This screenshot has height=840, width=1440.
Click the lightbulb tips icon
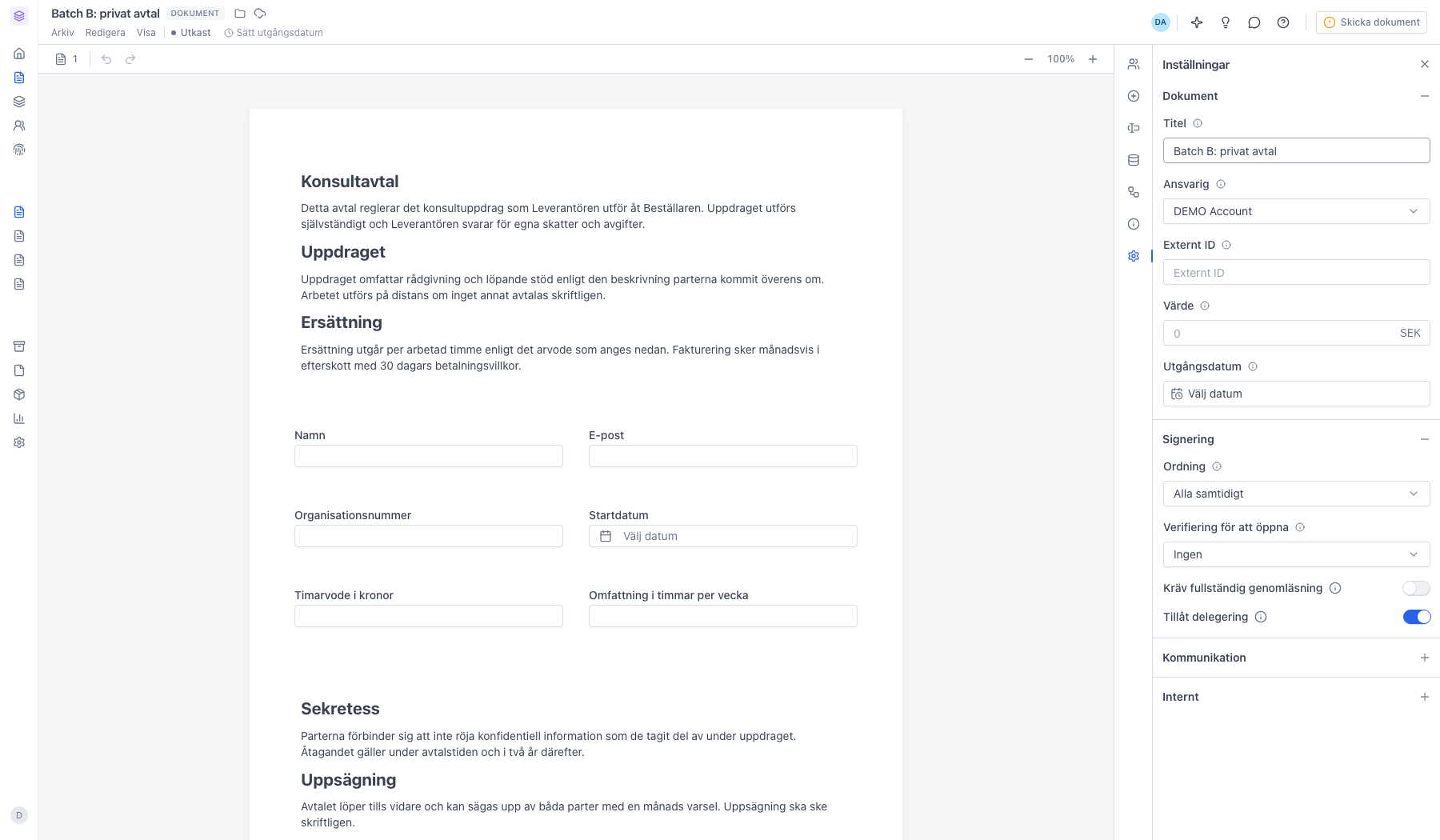1226,22
